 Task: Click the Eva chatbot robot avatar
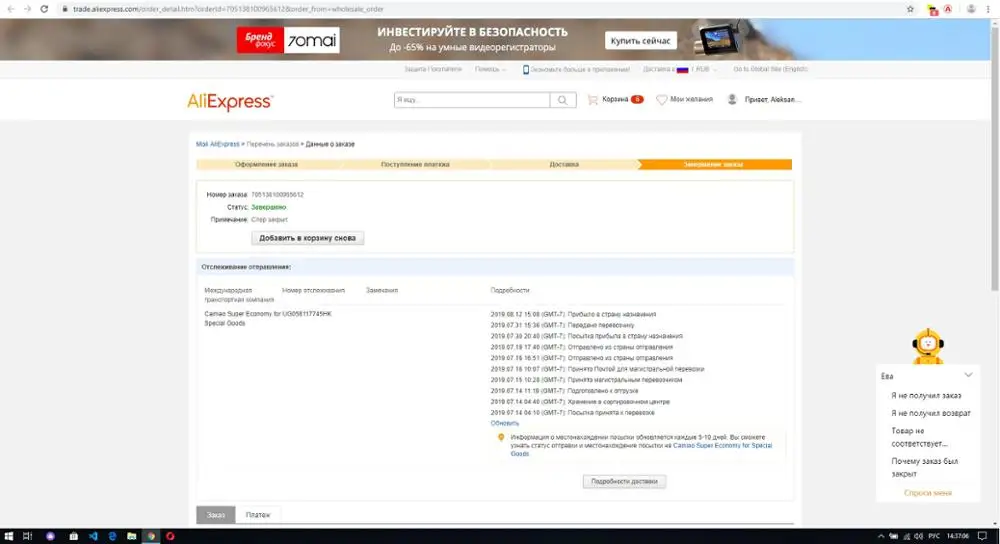[928, 346]
